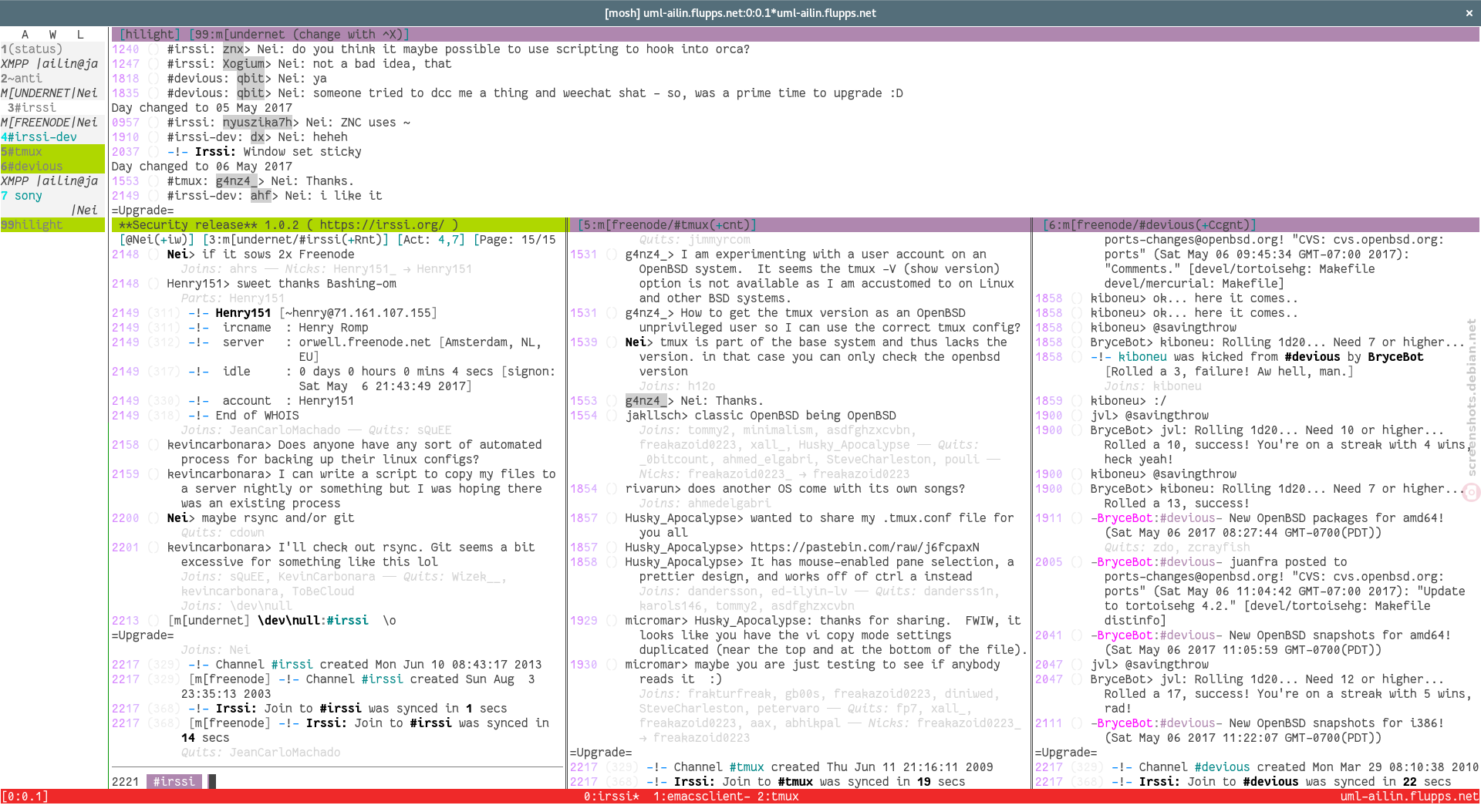
Task: Click the 'Day changed to 06 May 2017' line
Action: point(202,167)
